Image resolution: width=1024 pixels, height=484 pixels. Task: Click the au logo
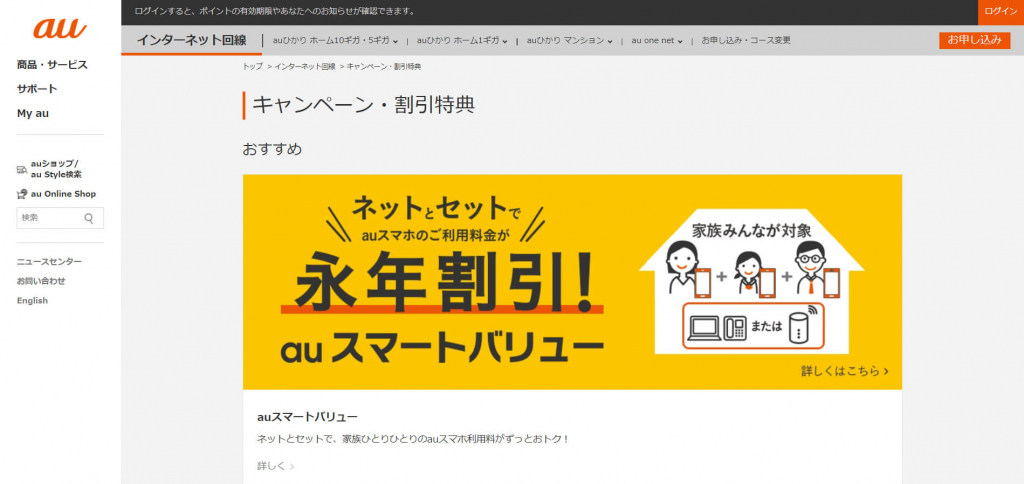pos(60,27)
